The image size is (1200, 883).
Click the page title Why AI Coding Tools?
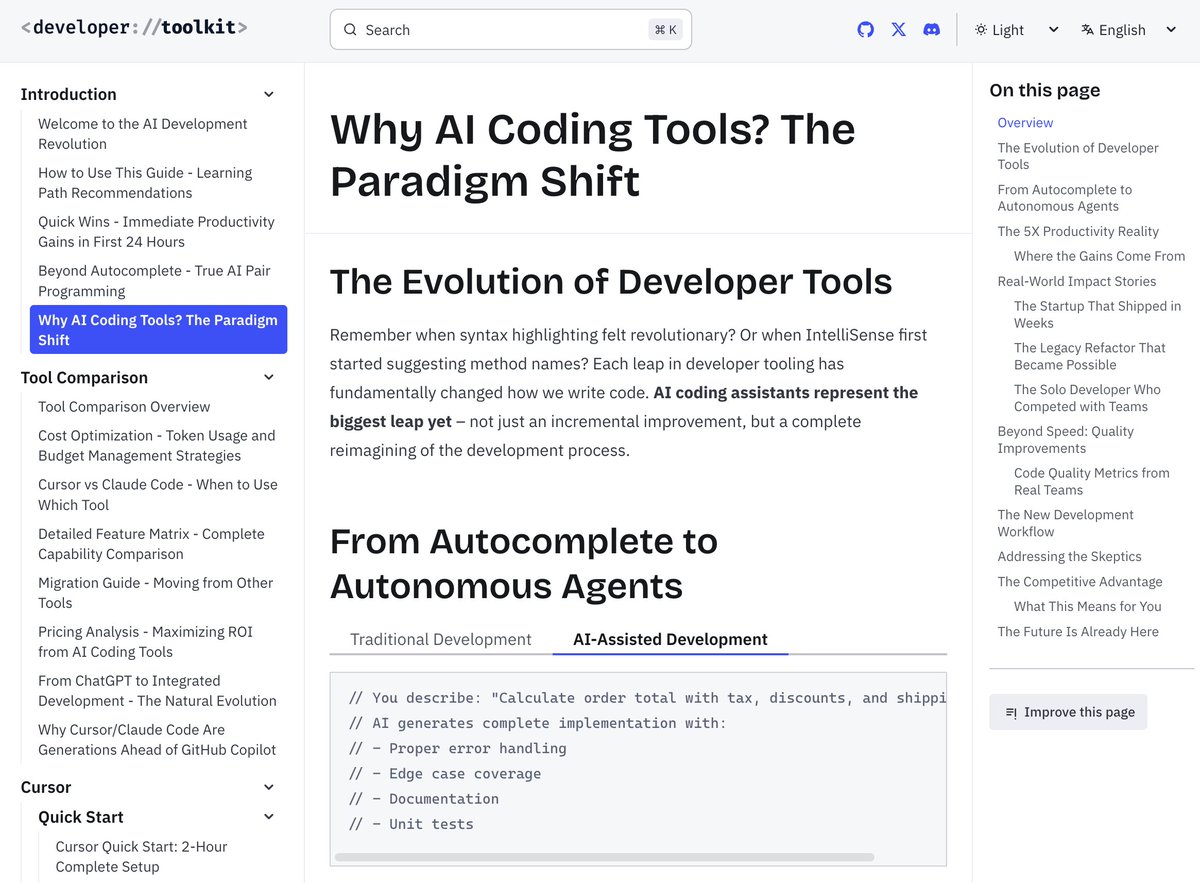[593, 155]
